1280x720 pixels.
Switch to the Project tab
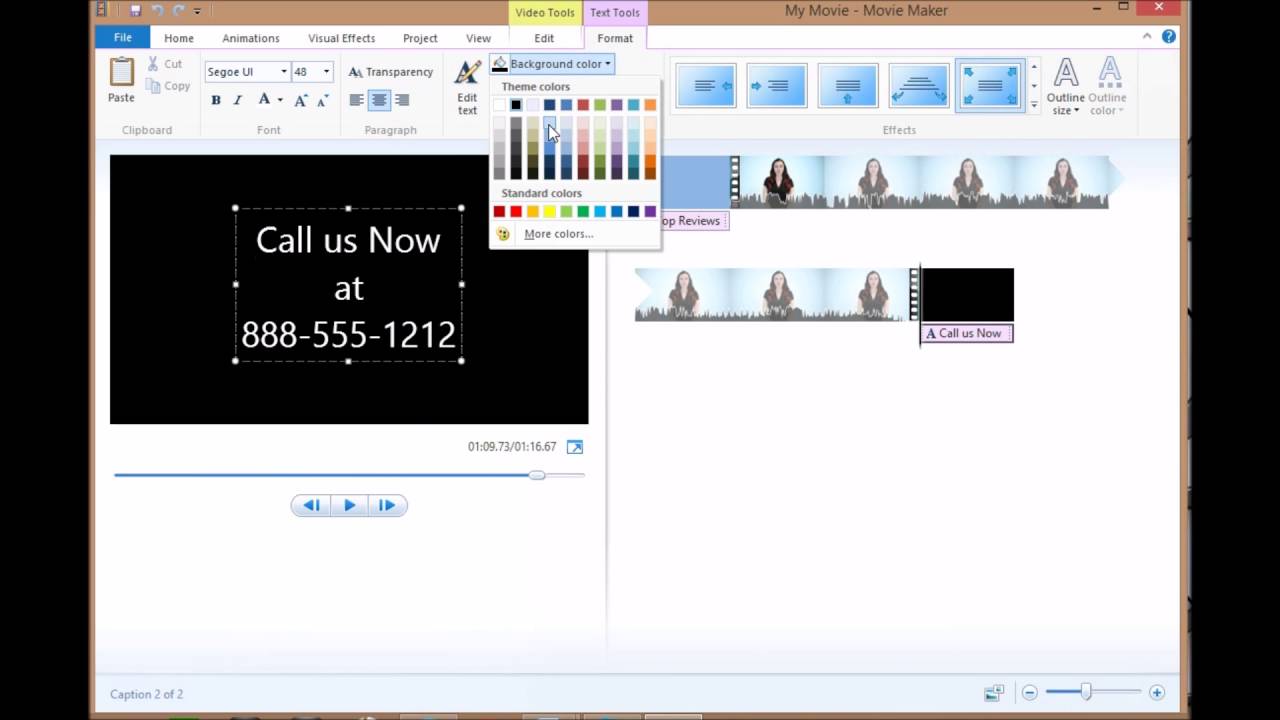[420, 38]
